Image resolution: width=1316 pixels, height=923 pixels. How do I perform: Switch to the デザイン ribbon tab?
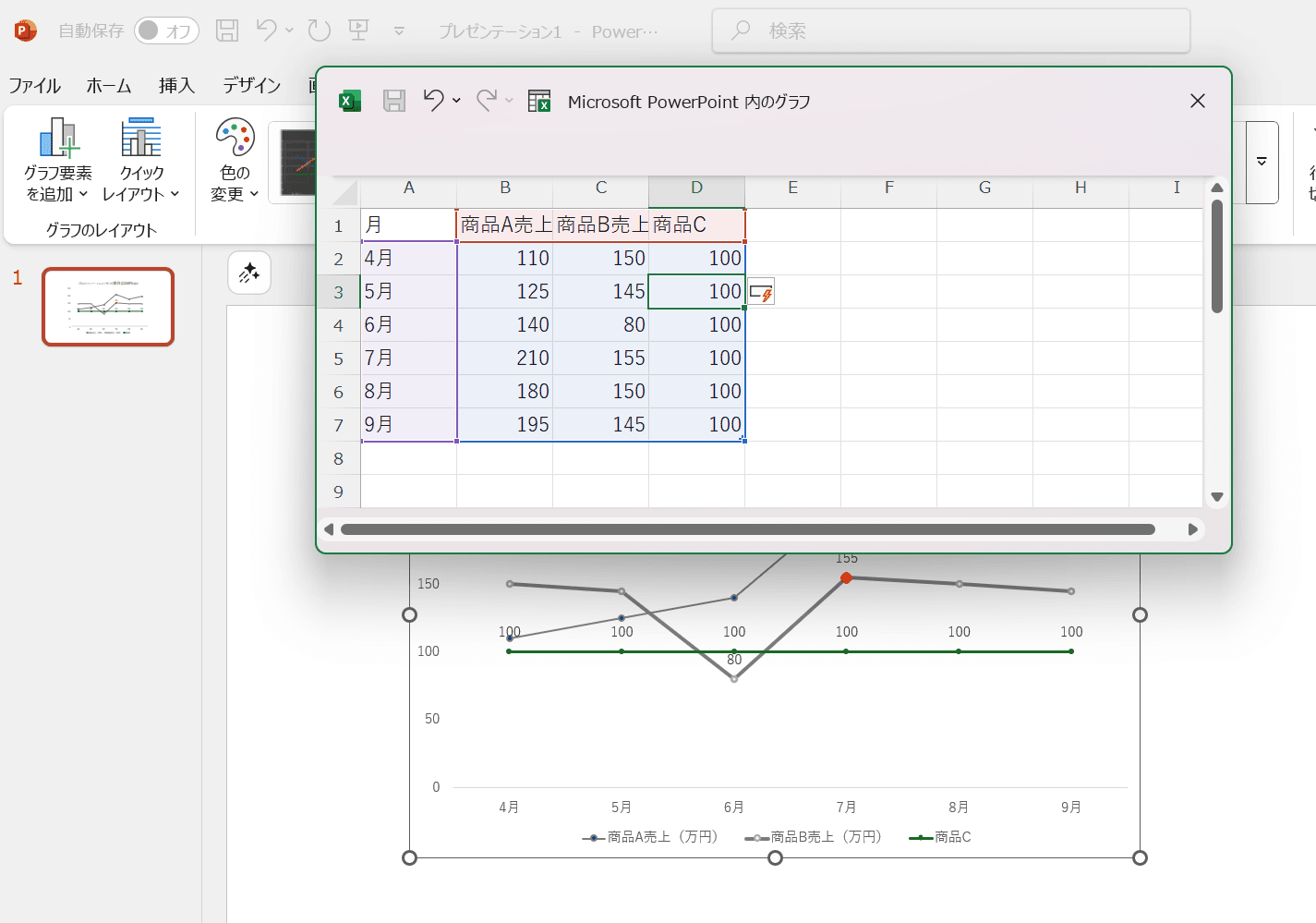(x=251, y=86)
